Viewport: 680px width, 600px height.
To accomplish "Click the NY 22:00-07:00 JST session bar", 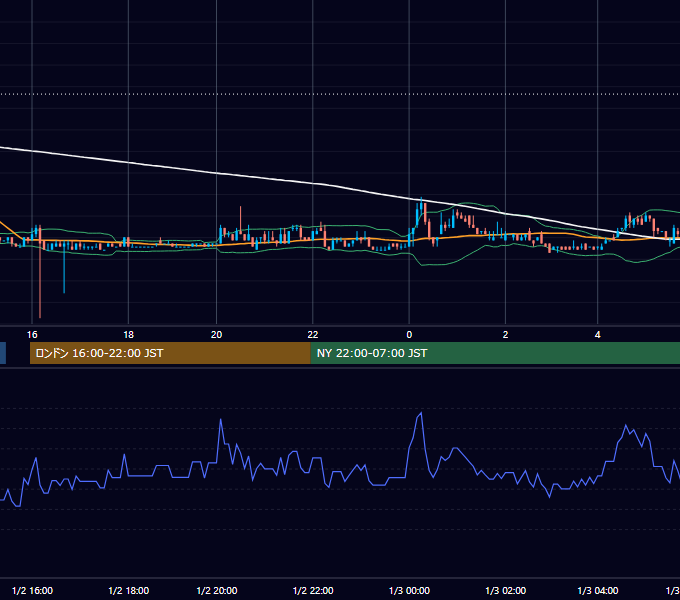I will point(495,353).
